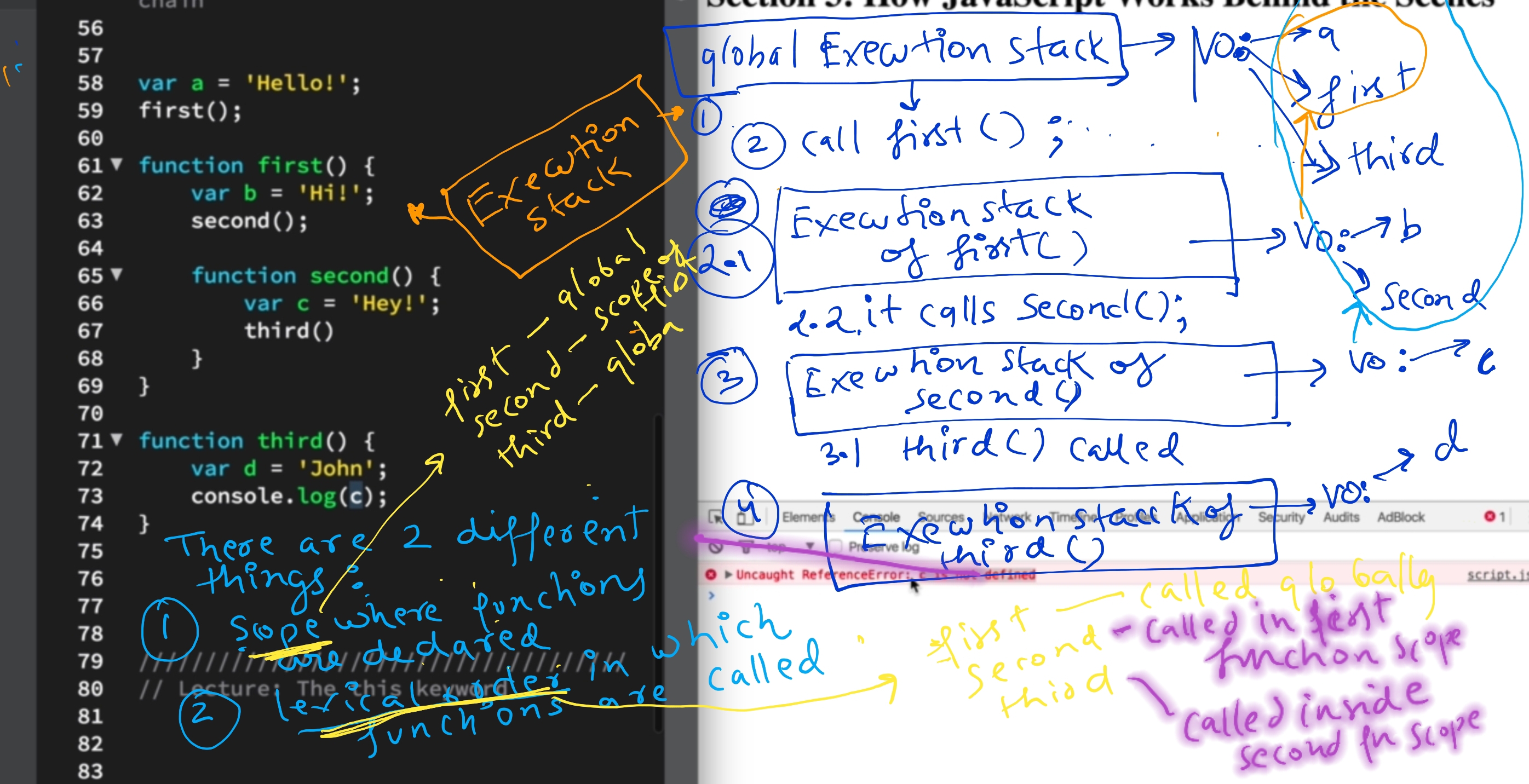Click line number 73 in the gutter
This screenshot has width=1529, height=784.
coord(90,495)
